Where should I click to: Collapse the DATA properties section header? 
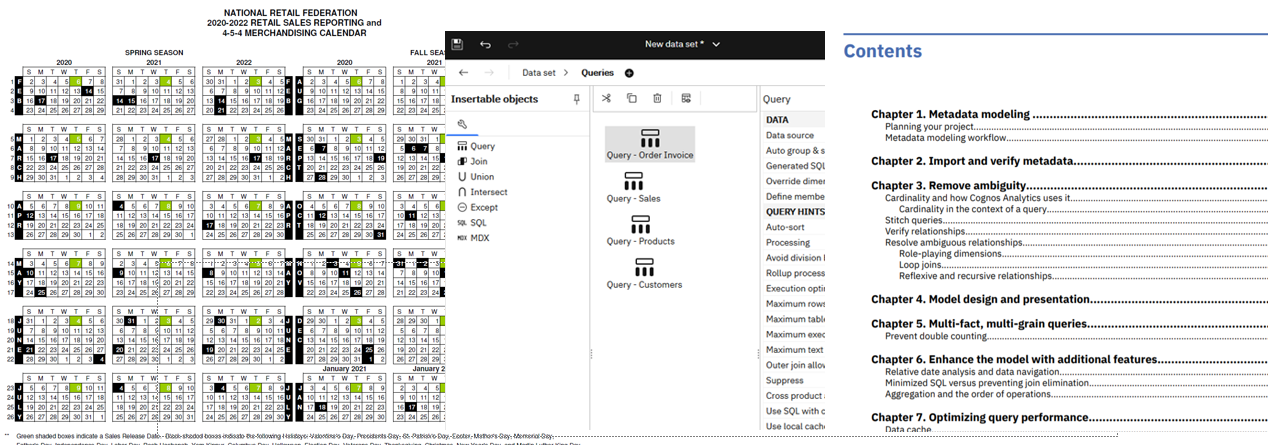777,120
